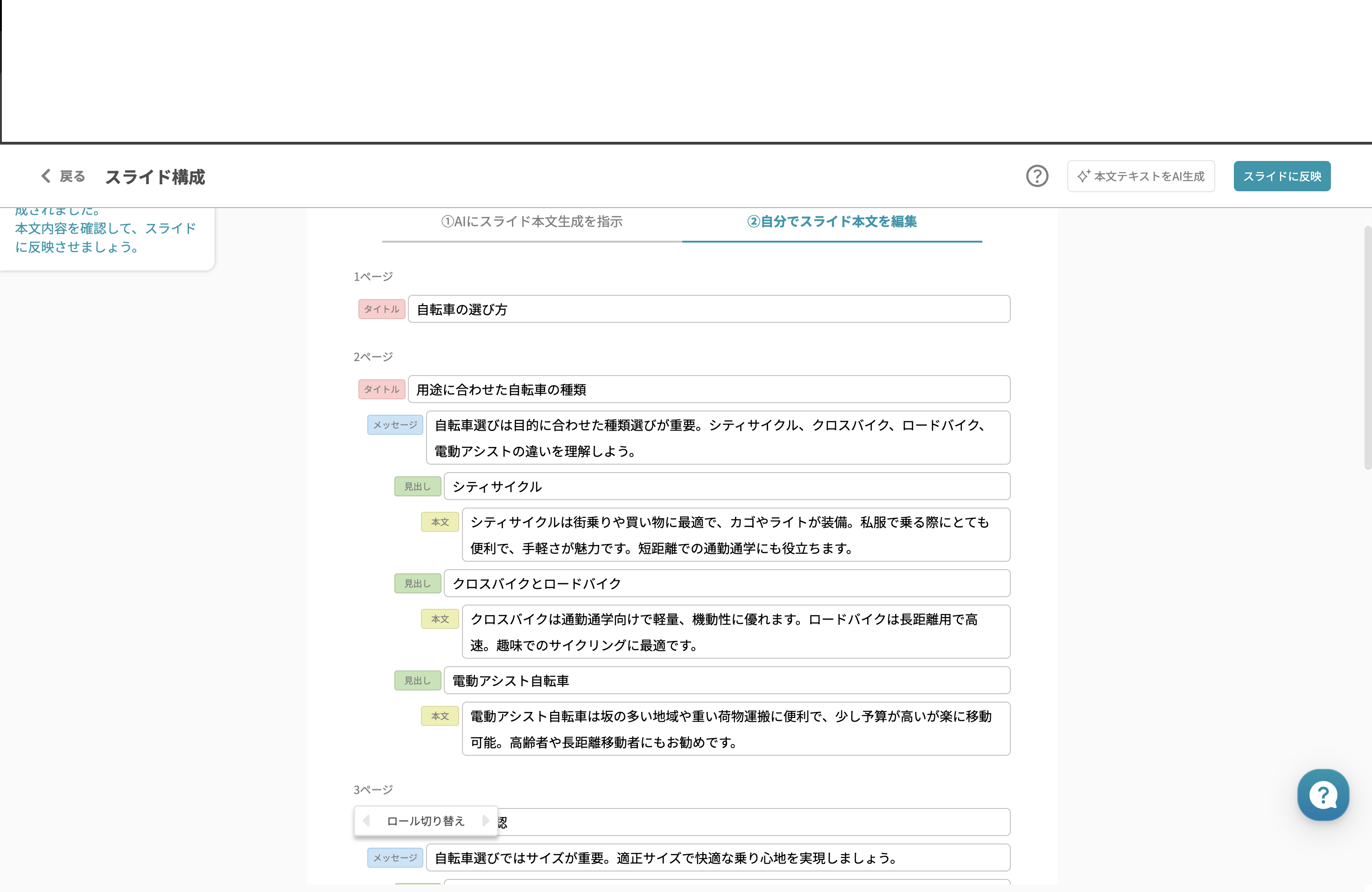Click the 戻る link at top left
The height and width of the screenshot is (892, 1372).
pos(70,176)
